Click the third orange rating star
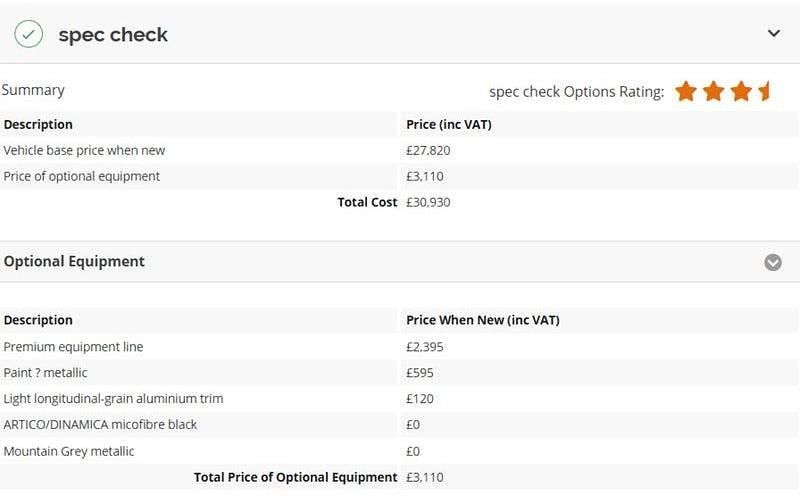The image size is (800, 500). tap(740, 92)
